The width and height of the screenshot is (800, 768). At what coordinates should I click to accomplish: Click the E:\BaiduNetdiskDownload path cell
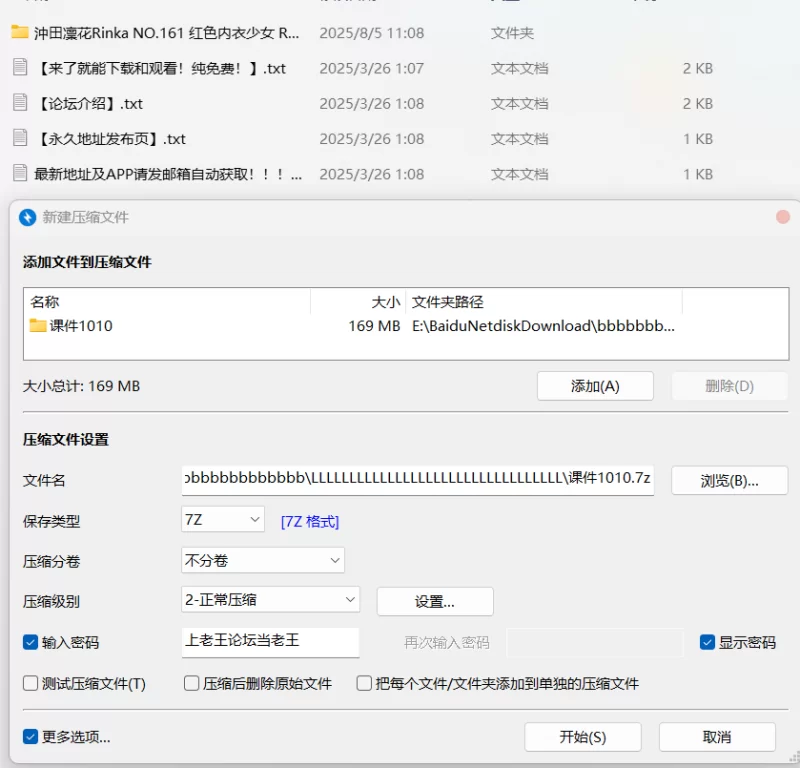click(543, 326)
